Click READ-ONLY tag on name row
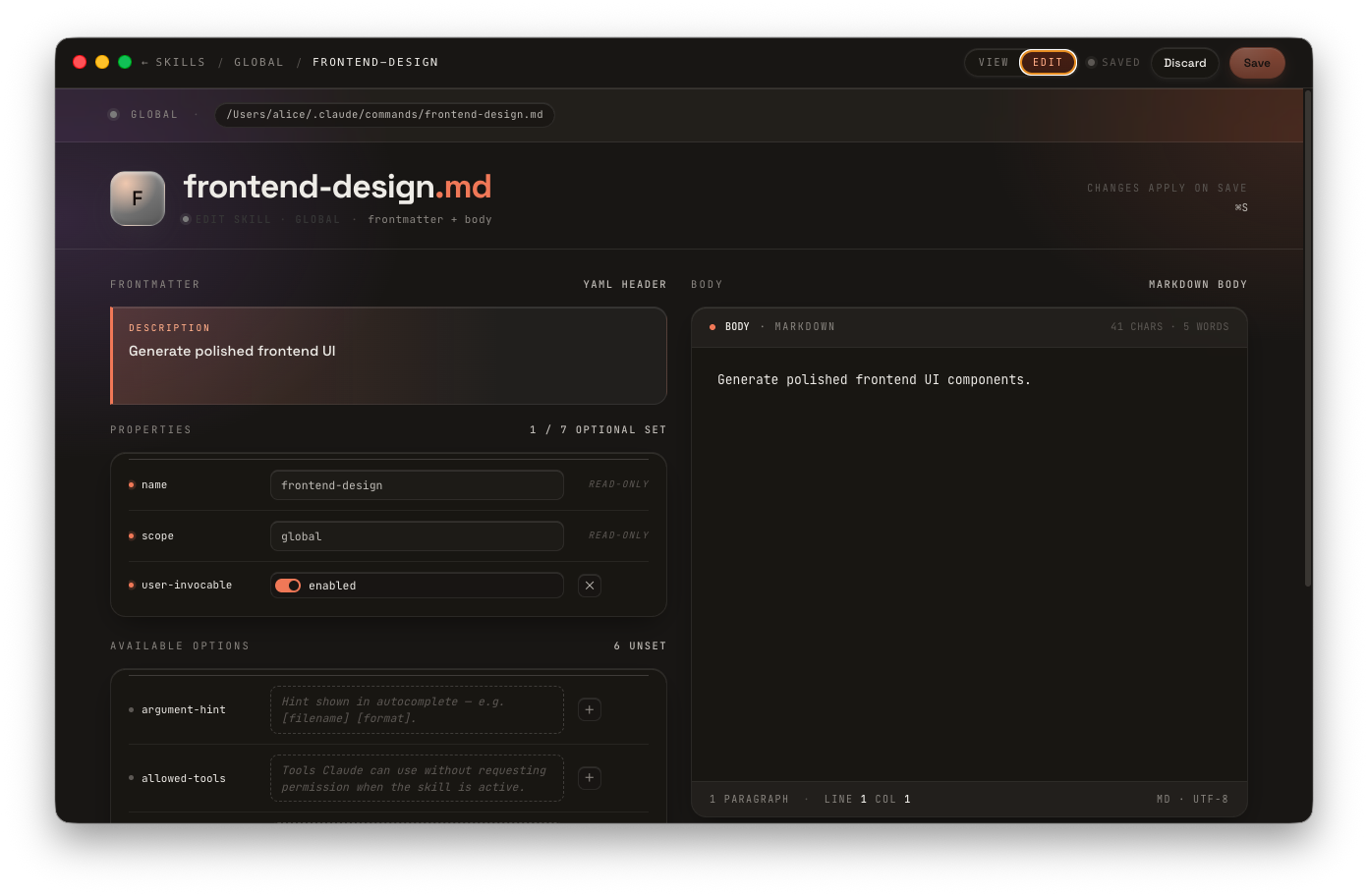 click(x=619, y=484)
